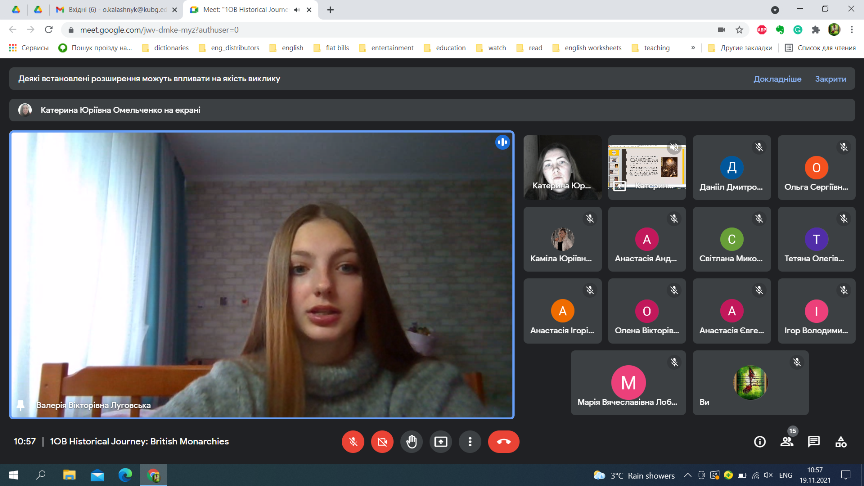Raise hand in the meeting
The height and width of the screenshot is (486, 864).
click(410, 441)
